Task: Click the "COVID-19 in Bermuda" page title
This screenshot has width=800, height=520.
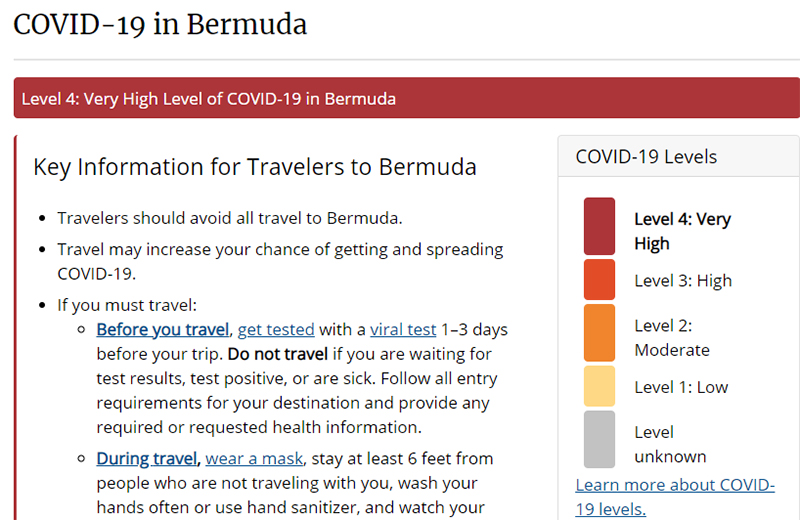Action: tap(160, 24)
